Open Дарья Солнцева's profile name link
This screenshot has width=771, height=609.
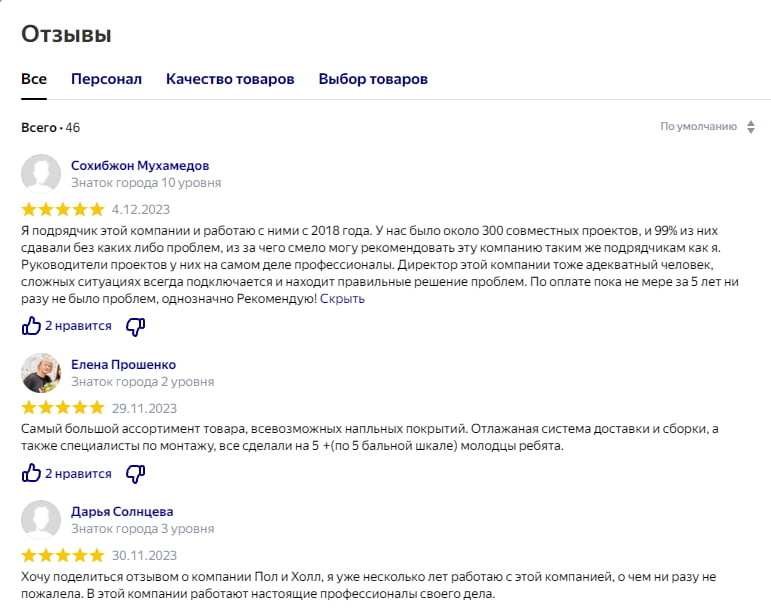pyautogui.click(x=122, y=511)
